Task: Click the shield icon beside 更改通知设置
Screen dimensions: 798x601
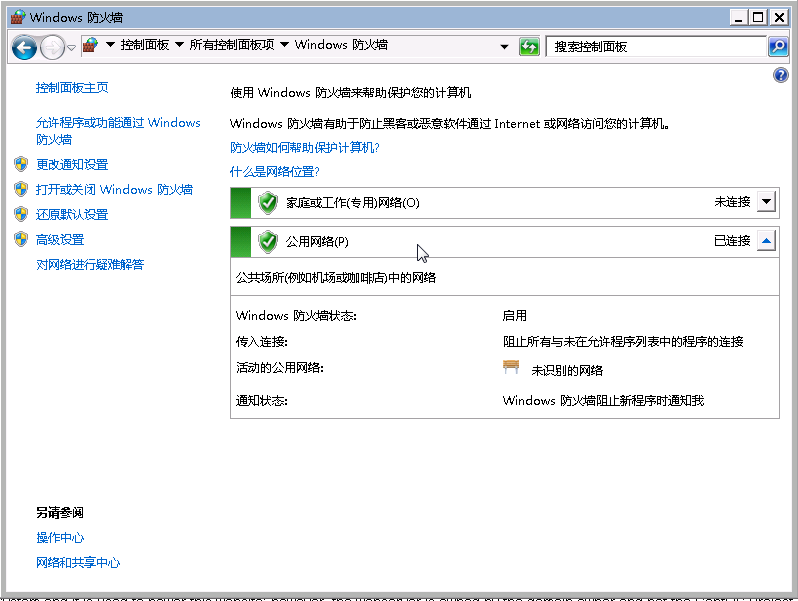Action: pyautogui.click(x=21, y=164)
